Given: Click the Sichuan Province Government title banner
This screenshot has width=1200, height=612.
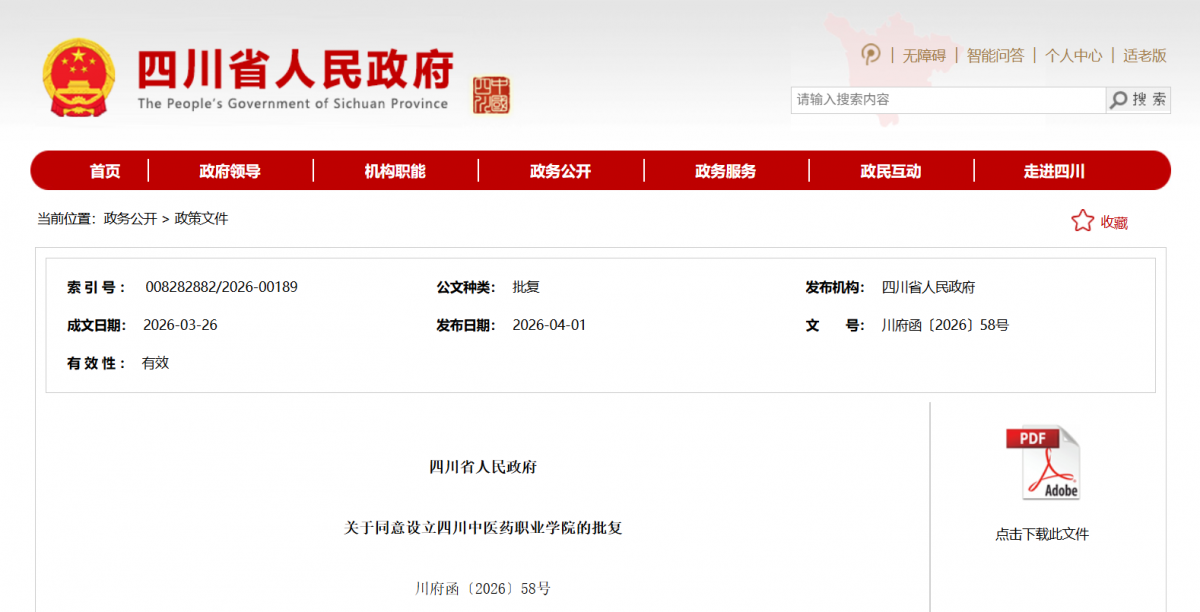Looking at the screenshot, I should point(295,78).
